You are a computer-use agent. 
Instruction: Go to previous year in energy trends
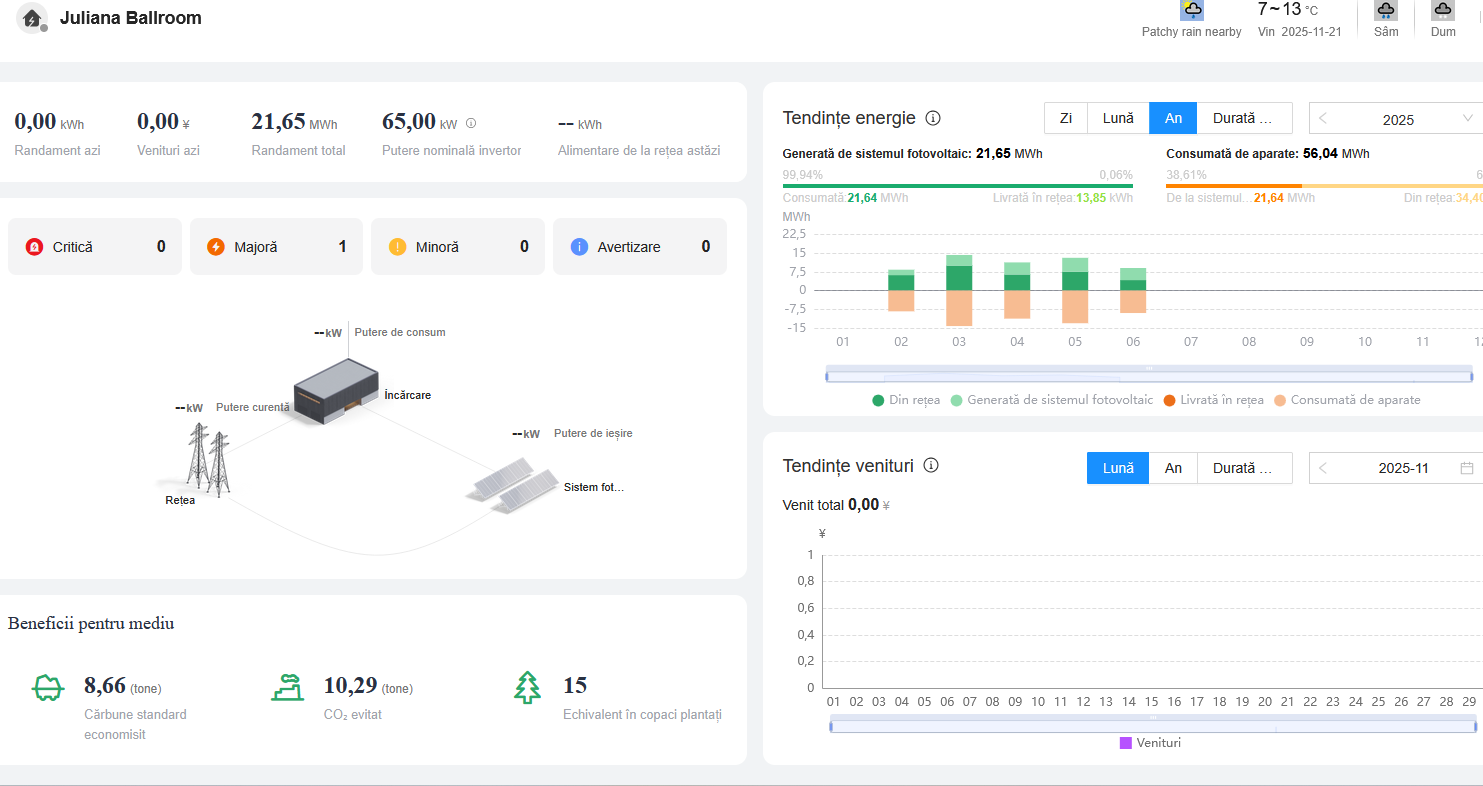(1323, 119)
